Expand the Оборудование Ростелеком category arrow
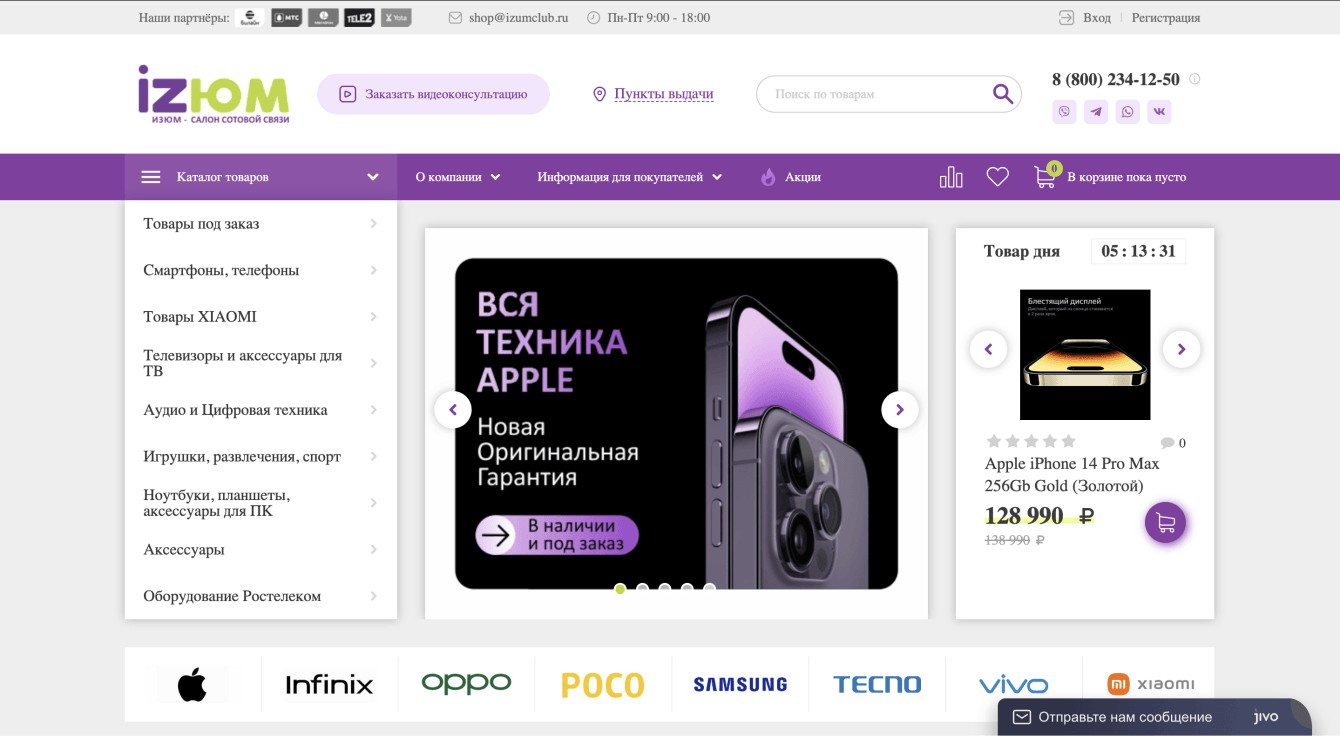The height and width of the screenshot is (736, 1340). coord(373,596)
